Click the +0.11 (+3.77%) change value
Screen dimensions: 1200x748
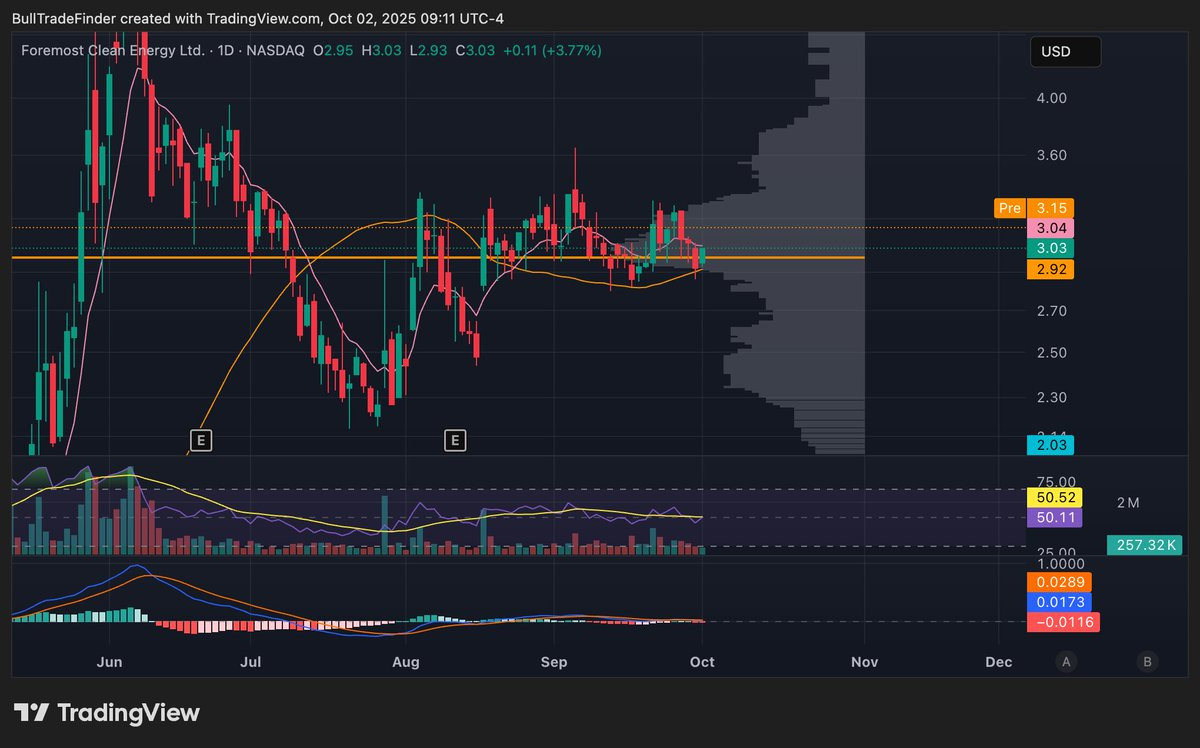(x=551, y=50)
